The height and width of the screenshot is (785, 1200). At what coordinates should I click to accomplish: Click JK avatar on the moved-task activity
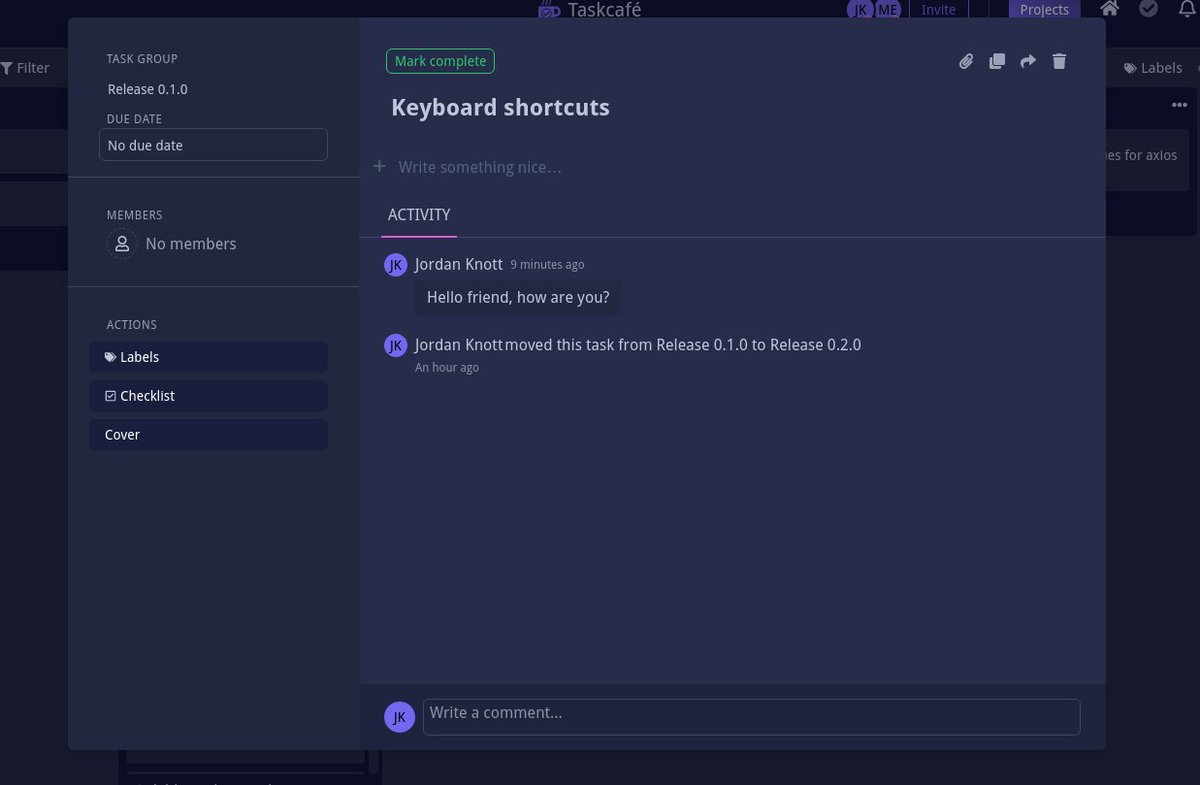click(x=395, y=345)
